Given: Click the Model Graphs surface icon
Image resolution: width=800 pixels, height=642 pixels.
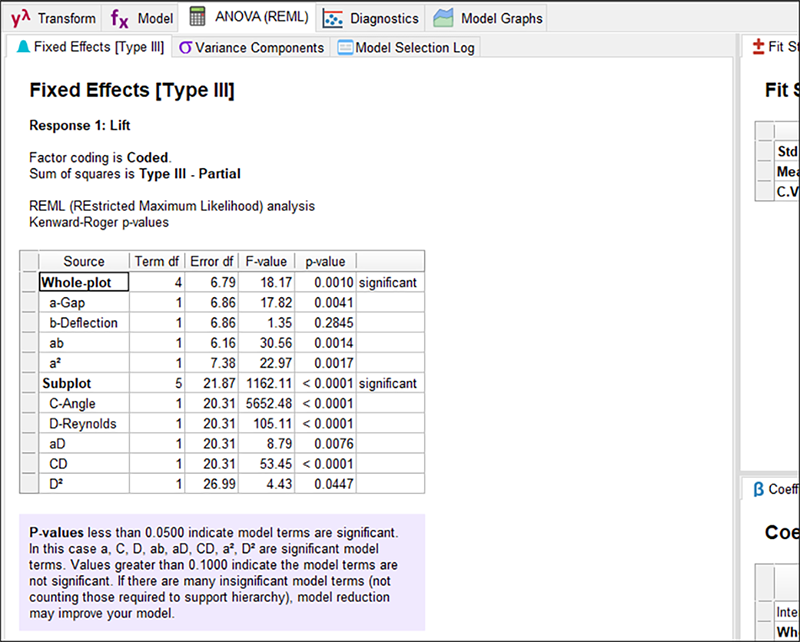Looking at the screenshot, I should (444, 18).
